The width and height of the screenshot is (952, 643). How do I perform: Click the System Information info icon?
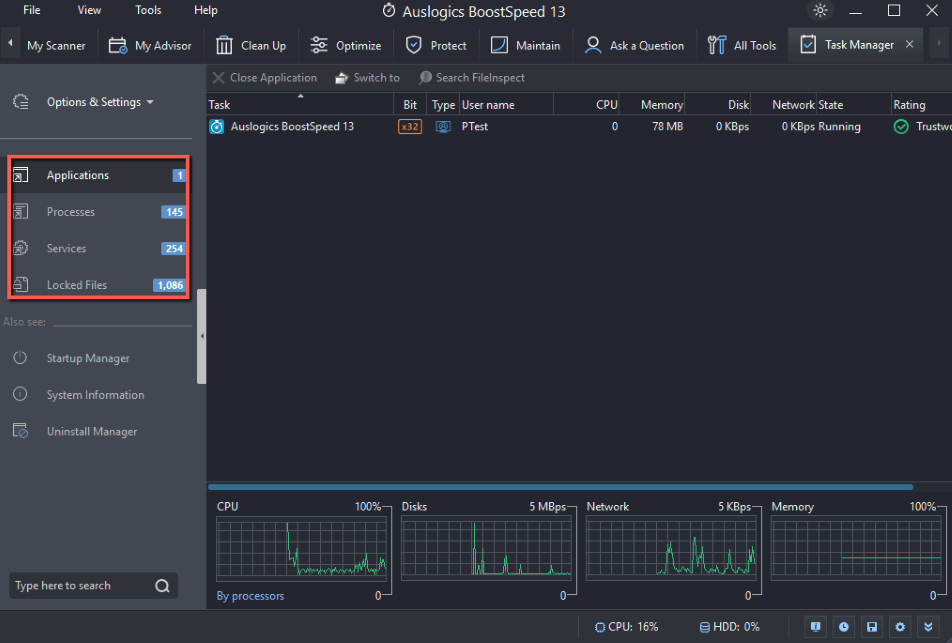pyautogui.click(x=20, y=394)
